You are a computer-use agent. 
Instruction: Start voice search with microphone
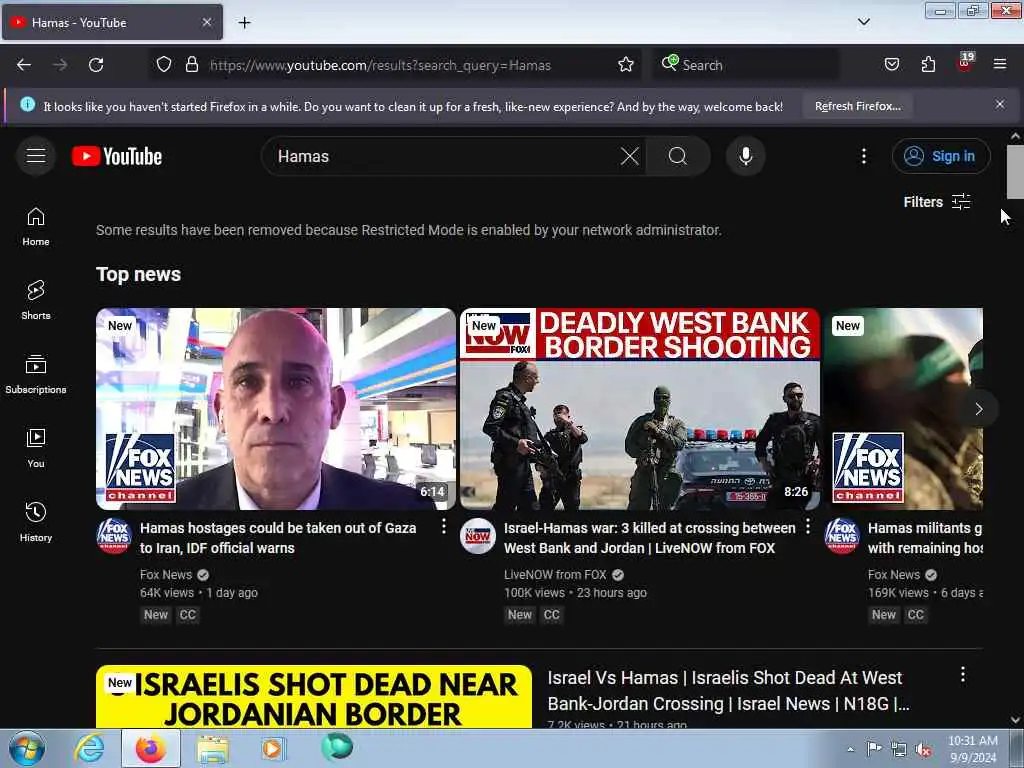(x=746, y=156)
